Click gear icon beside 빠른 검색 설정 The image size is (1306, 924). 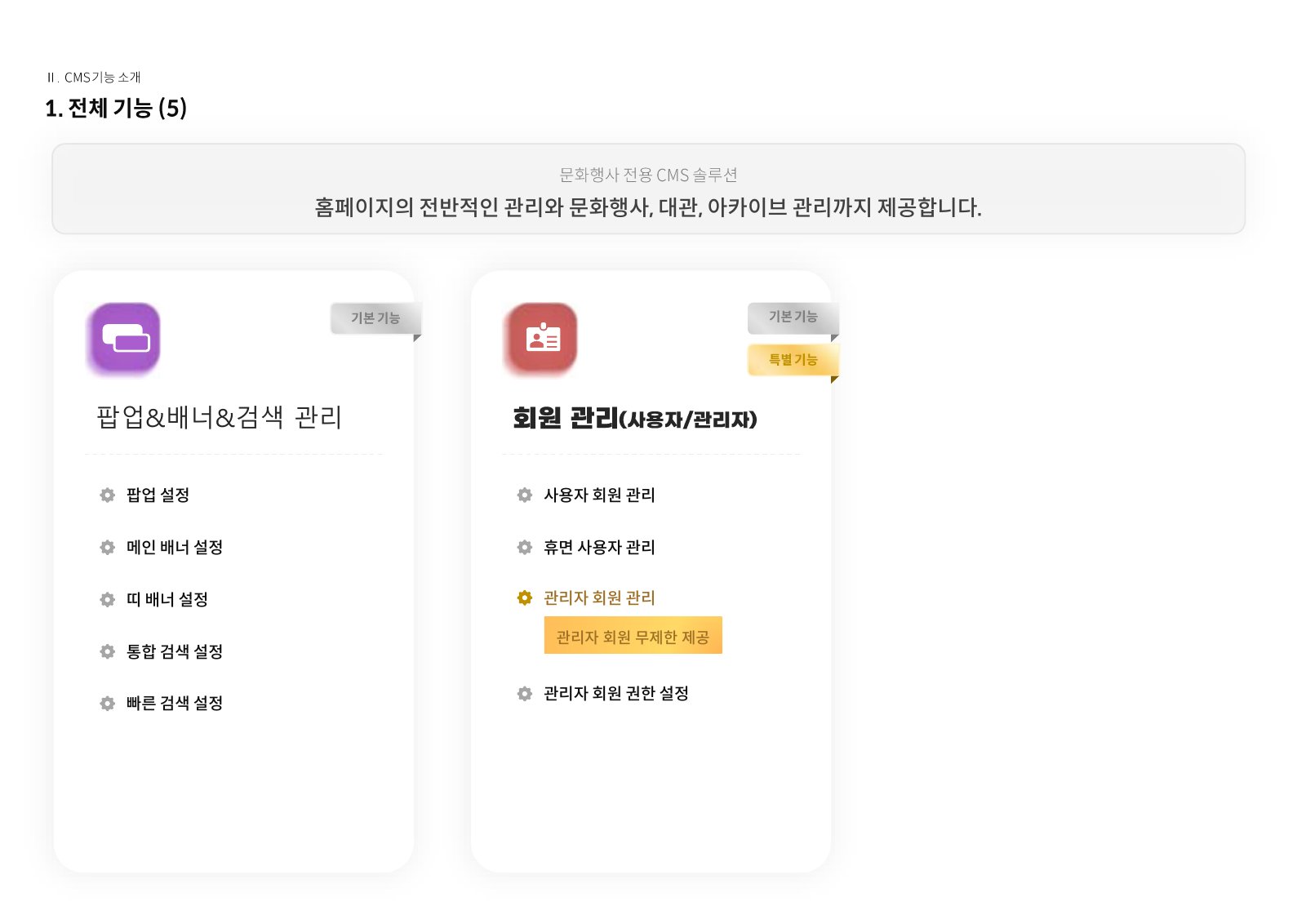coord(107,703)
